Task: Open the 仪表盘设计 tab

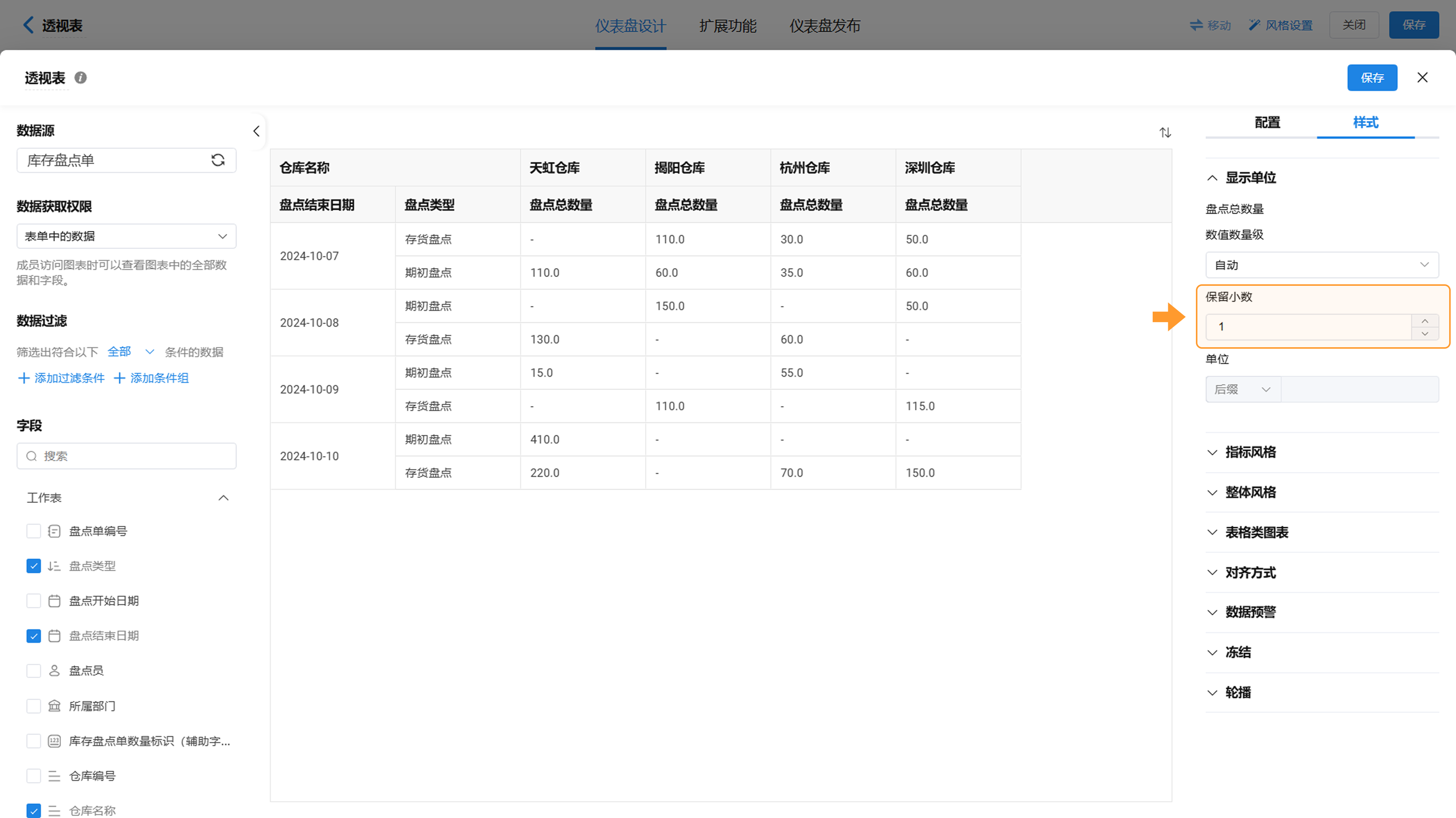Action: point(630,25)
